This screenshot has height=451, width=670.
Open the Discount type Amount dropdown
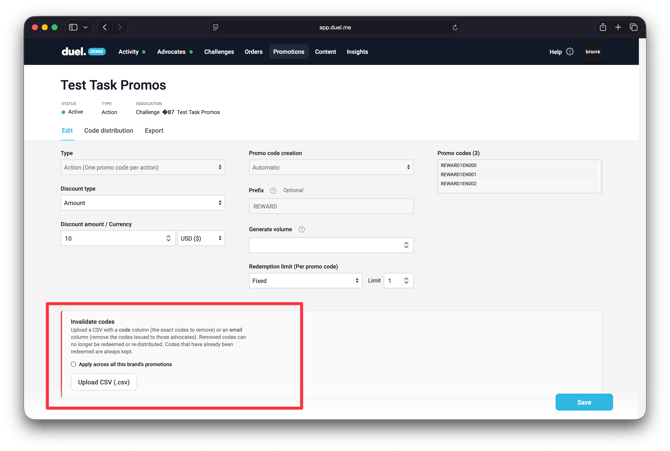click(143, 203)
